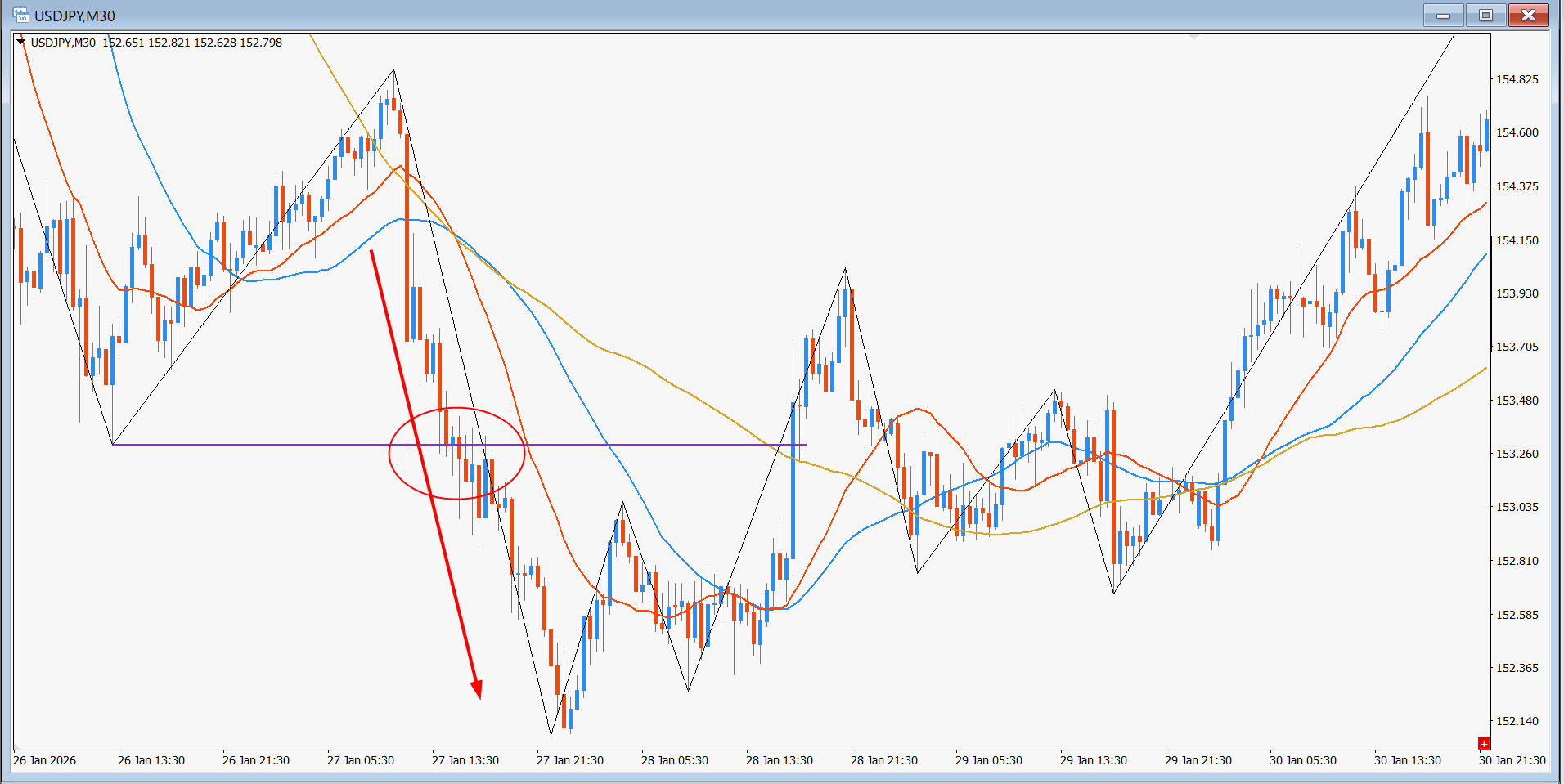
Task: Click the 153.260 price scale label
Action: 1517,454
